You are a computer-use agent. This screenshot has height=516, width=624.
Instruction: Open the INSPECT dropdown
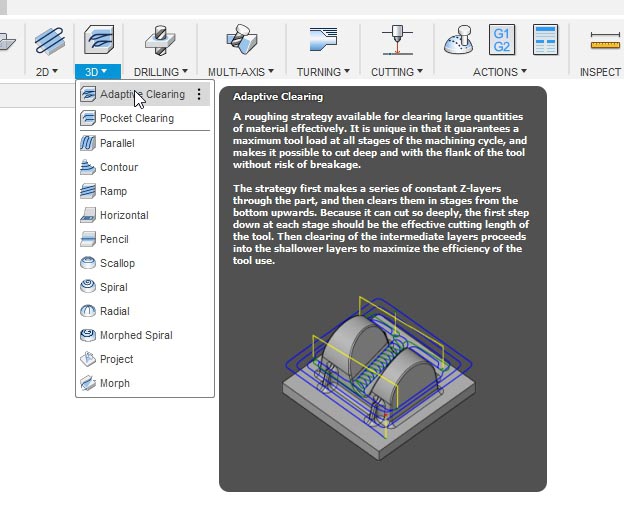point(601,72)
